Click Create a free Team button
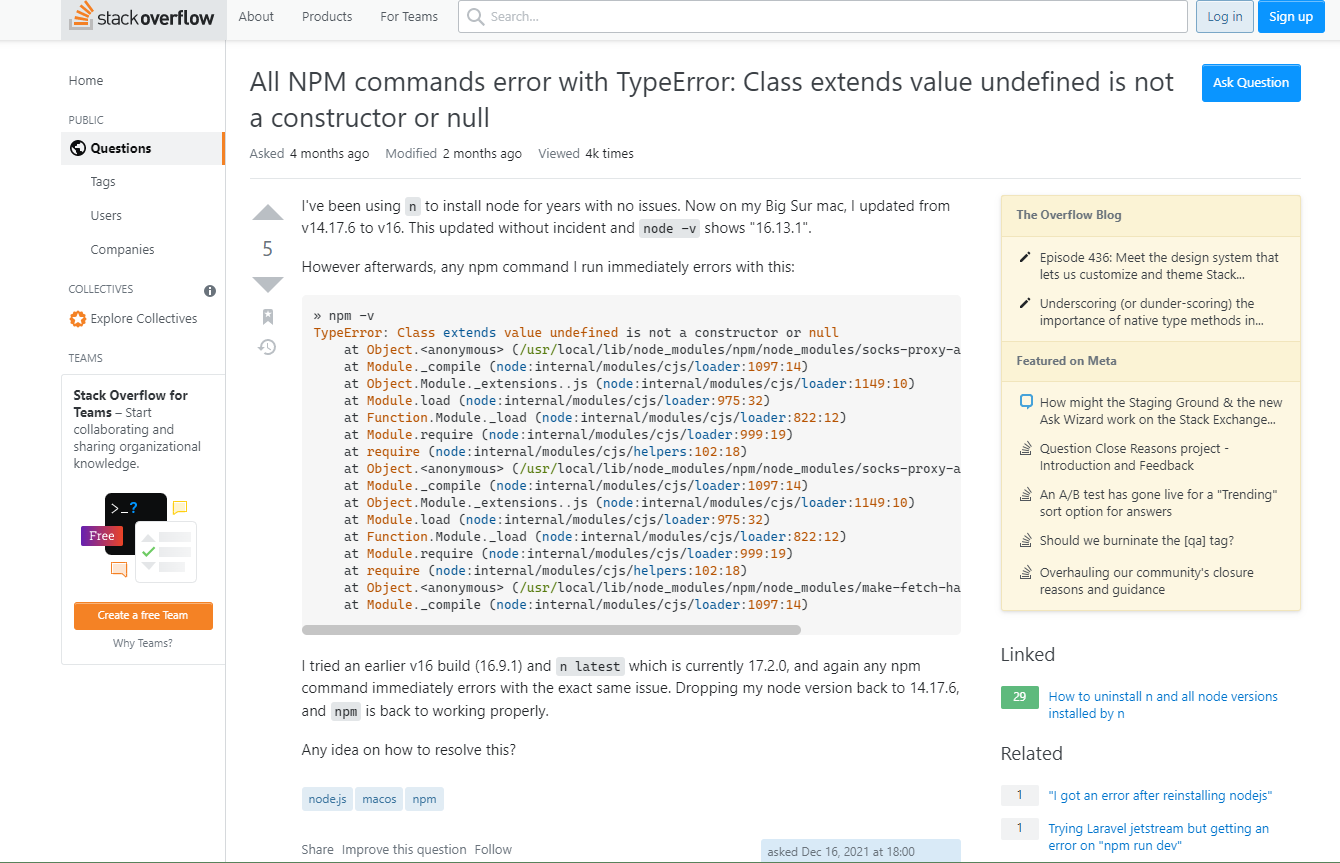The image size is (1340, 863). [143, 616]
